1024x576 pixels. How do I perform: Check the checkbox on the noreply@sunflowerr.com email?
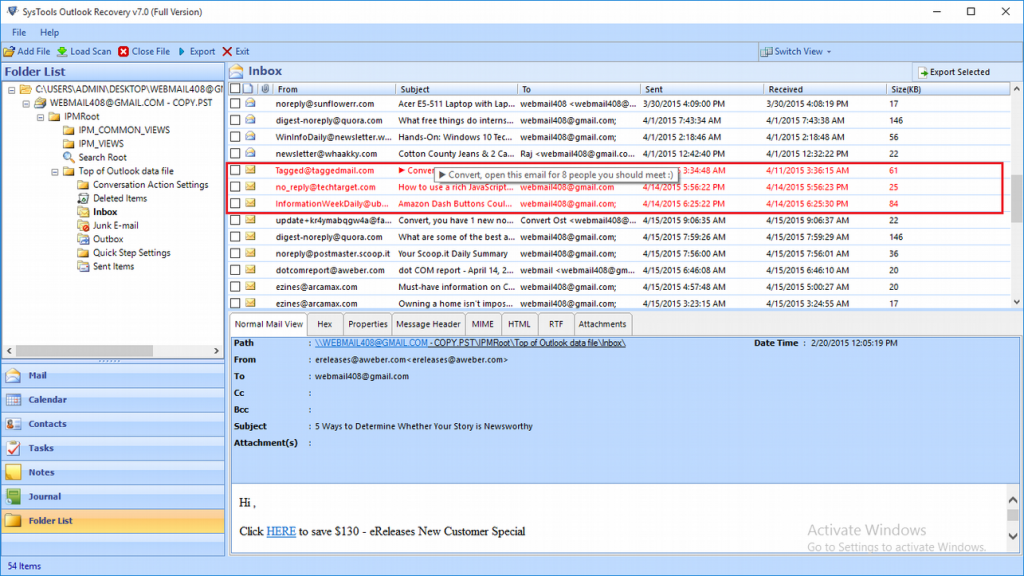[x=236, y=103]
